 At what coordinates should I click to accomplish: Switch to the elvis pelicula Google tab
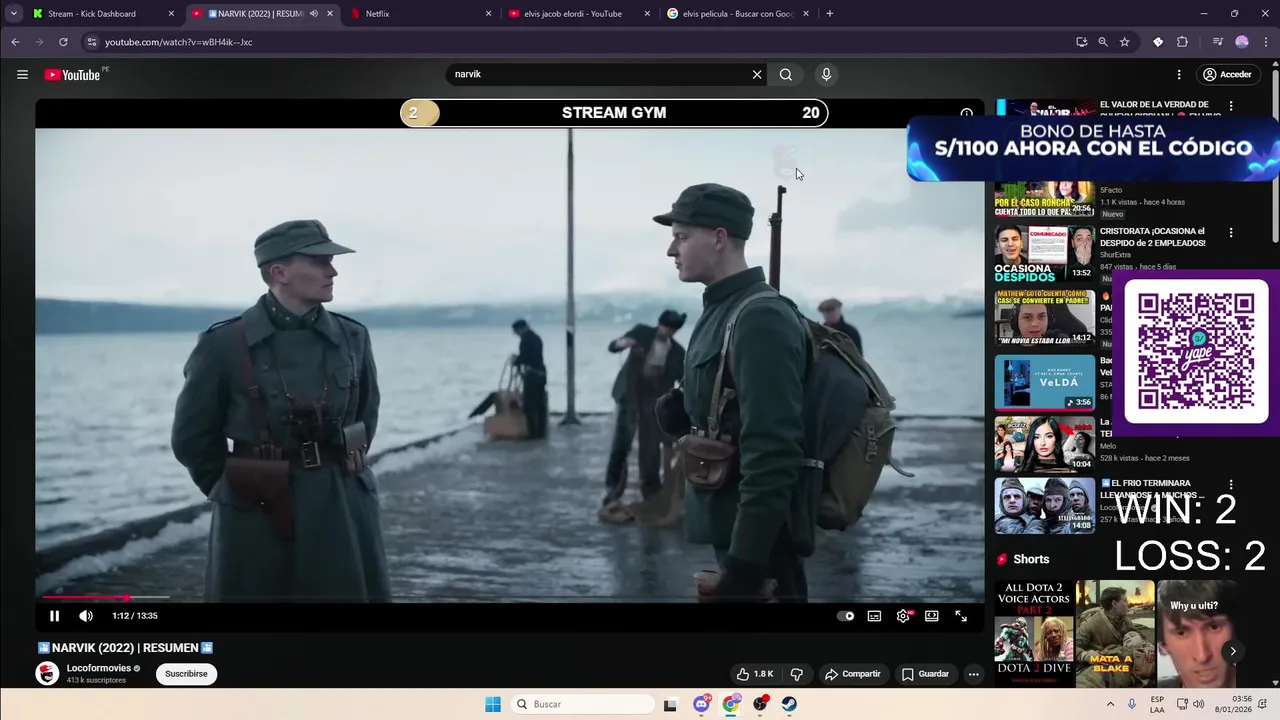coord(738,14)
